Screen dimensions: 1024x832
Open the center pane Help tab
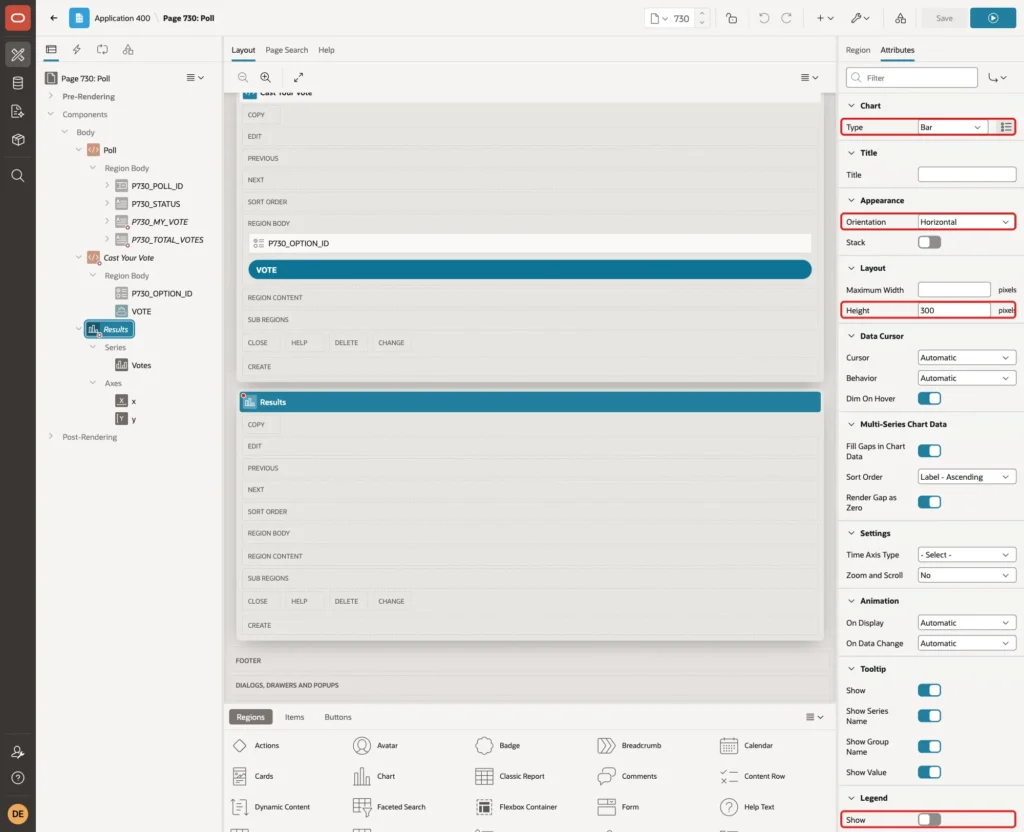tap(326, 50)
